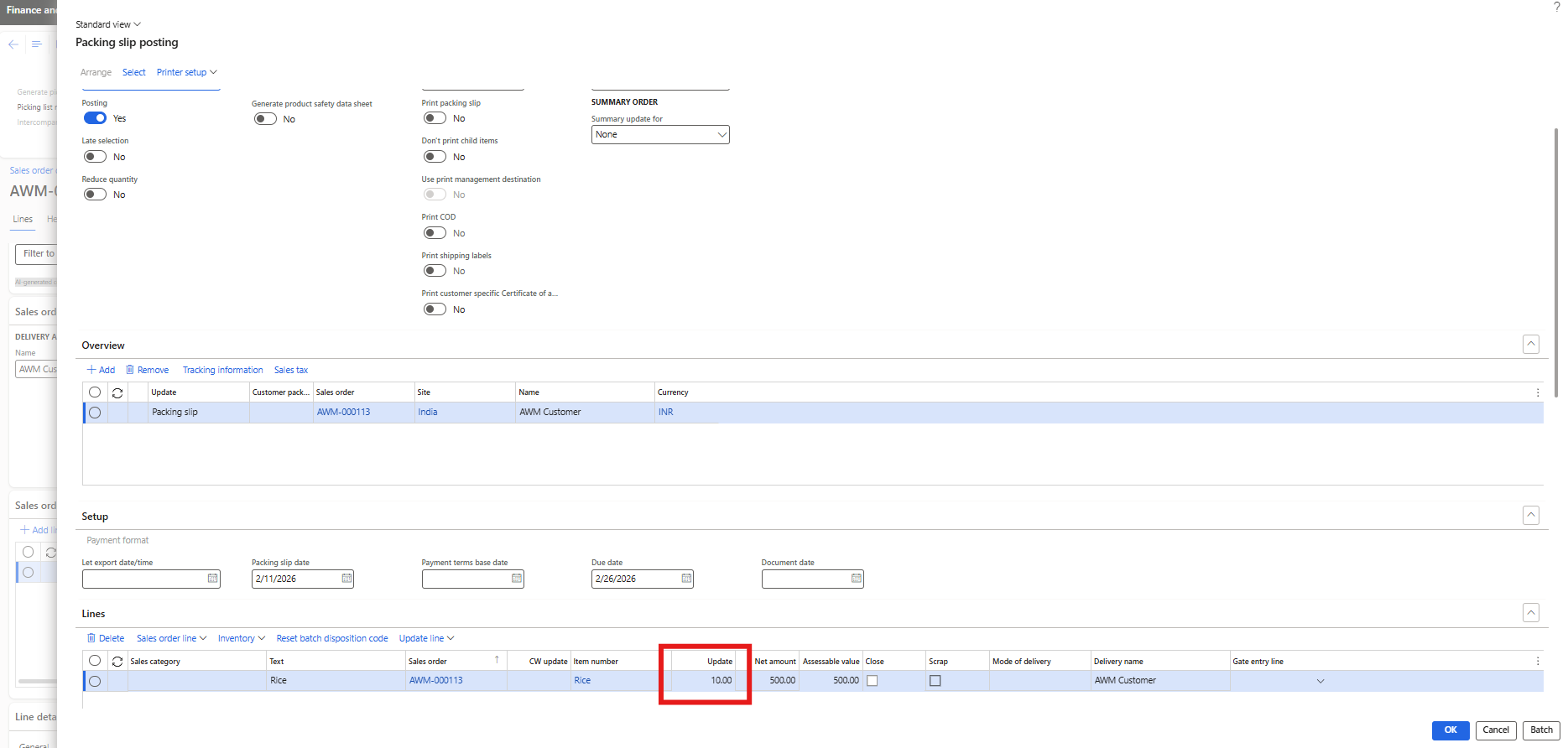
Task: Open AWM-000113 link in the Lines grid
Action: (x=435, y=681)
